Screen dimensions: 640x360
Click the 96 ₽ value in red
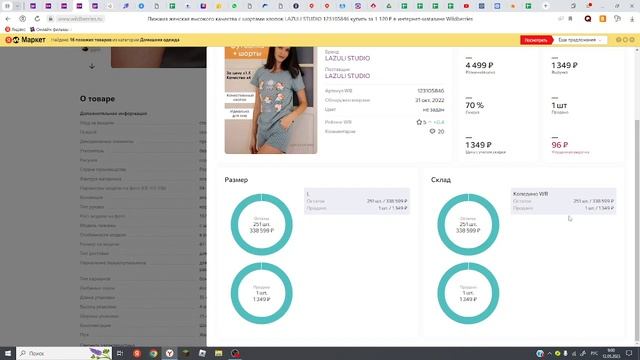pos(560,145)
